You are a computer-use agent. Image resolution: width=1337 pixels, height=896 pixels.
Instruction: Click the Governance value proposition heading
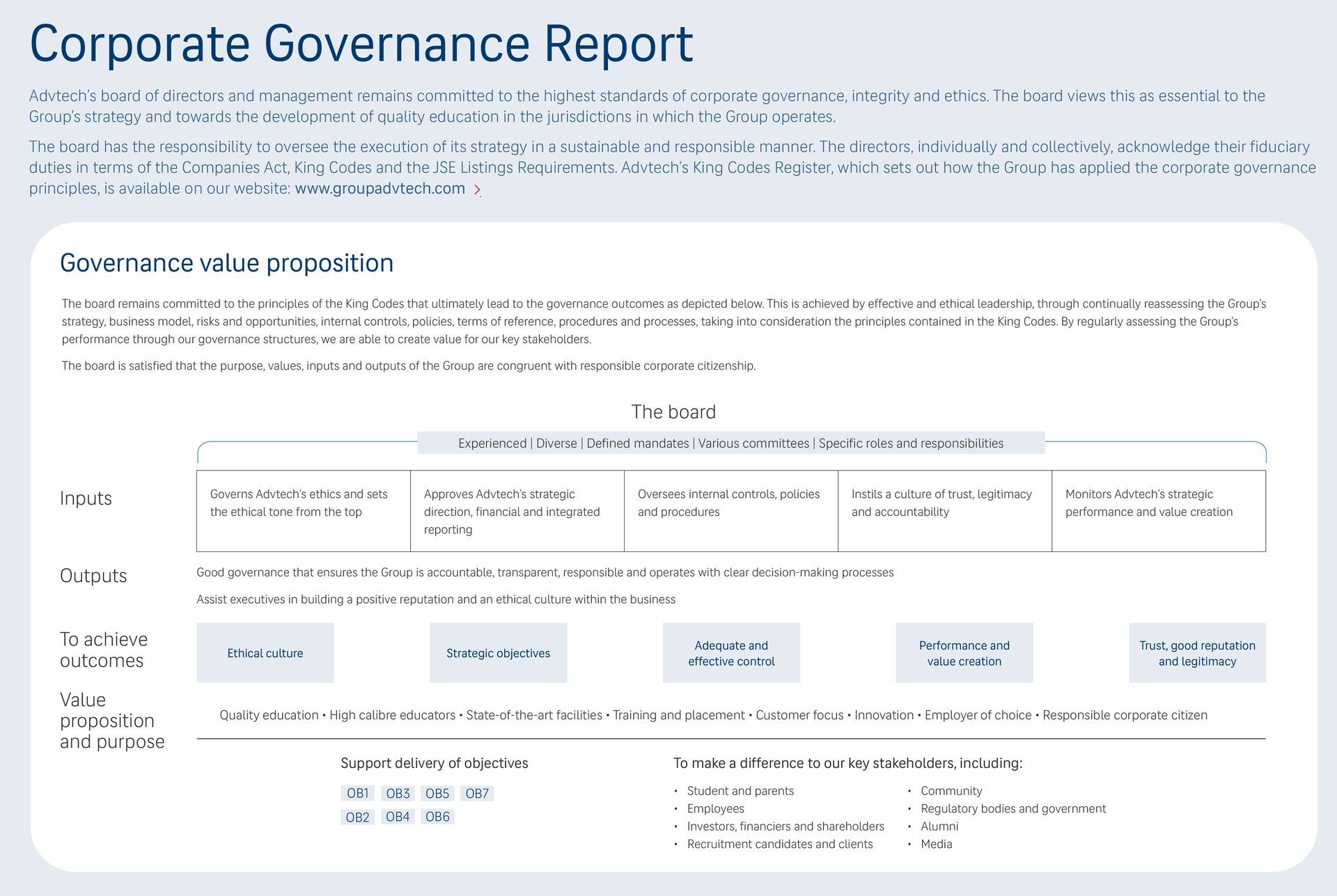(227, 263)
